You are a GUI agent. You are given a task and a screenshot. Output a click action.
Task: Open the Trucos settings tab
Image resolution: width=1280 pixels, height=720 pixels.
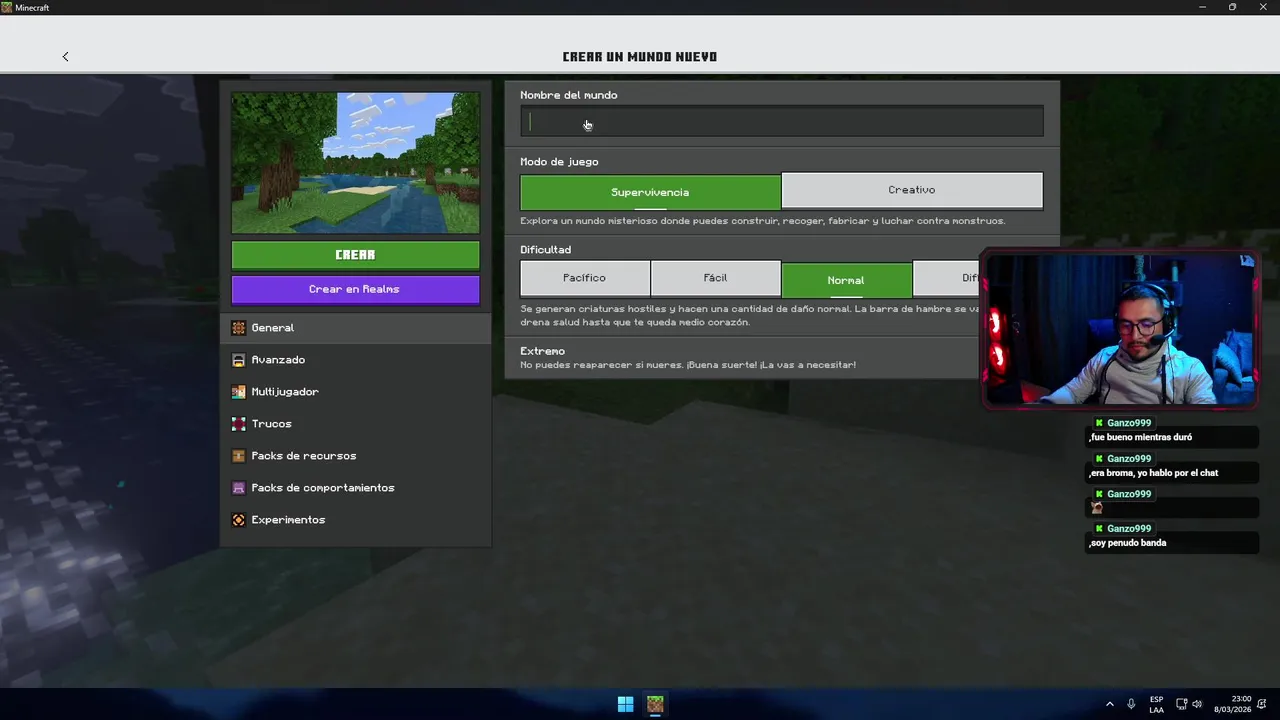(355, 424)
